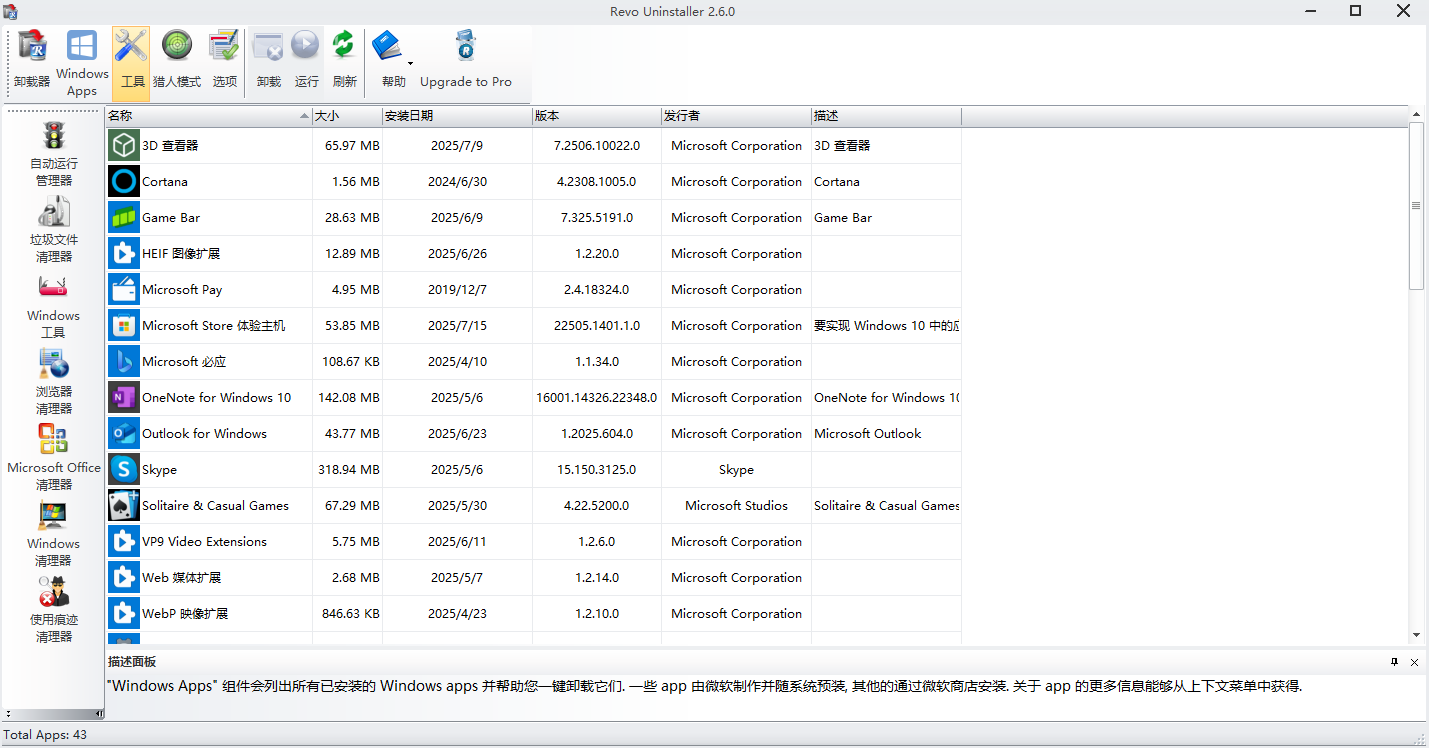This screenshot has width=1429, height=748.
Task: Open 浏览器清理器 browser cleaner
Action: coord(54,381)
